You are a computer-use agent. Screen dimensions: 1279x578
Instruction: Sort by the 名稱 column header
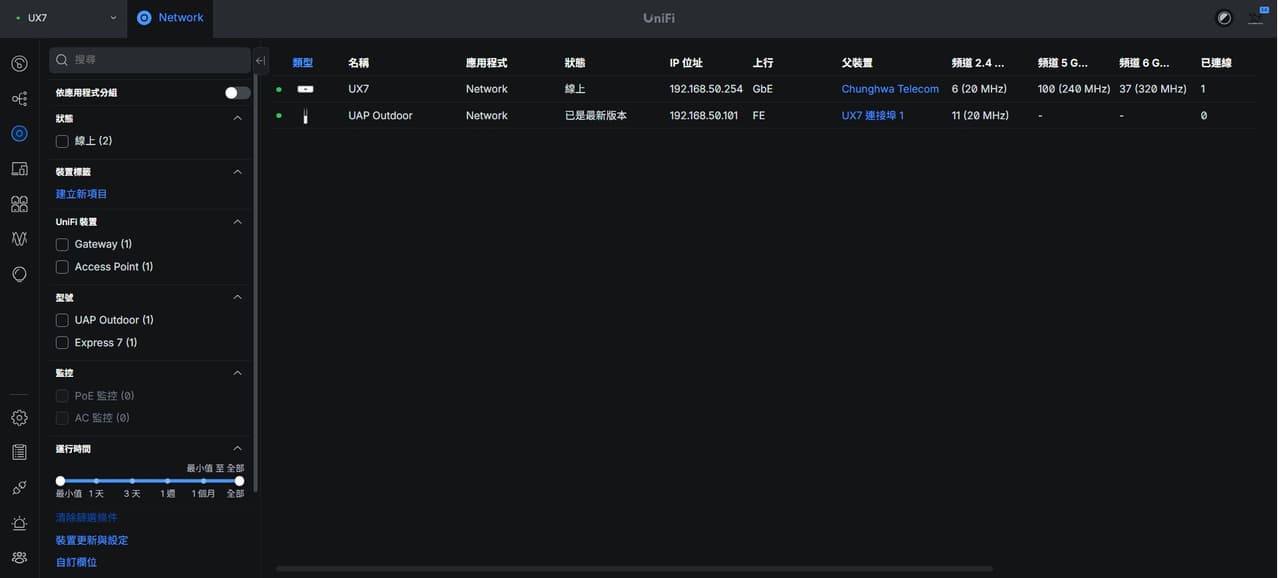[x=358, y=63]
